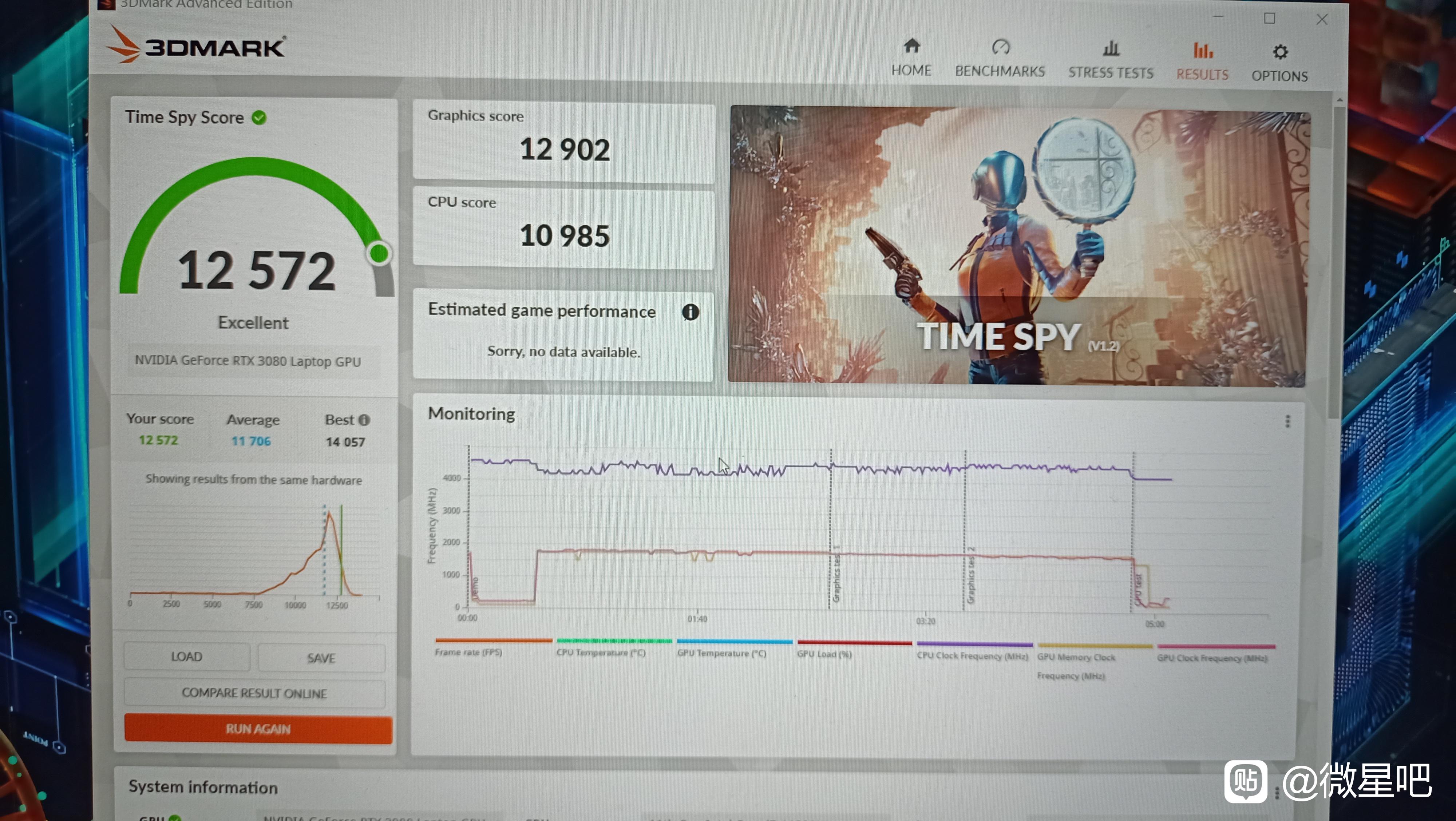1456x821 pixels.
Task: Click the 3DMark logo
Action: [x=195, y=45]
